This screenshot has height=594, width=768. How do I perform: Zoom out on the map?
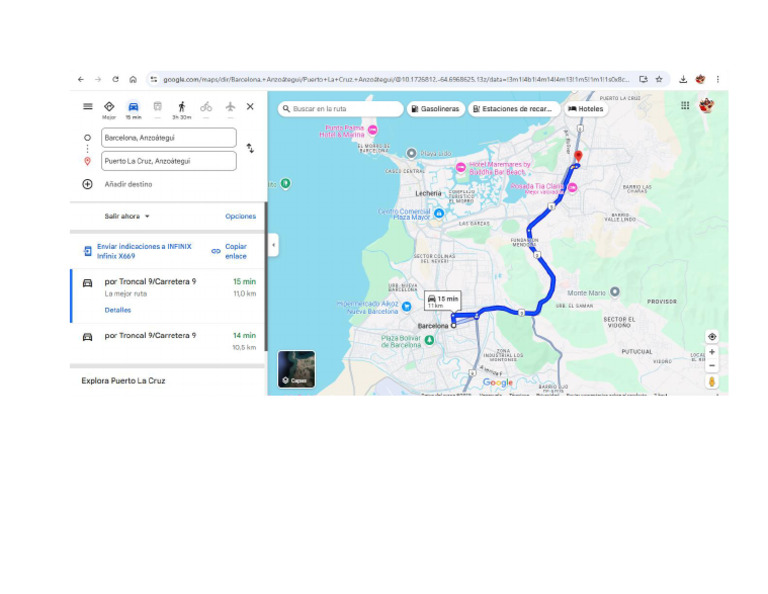coord(712,366)
